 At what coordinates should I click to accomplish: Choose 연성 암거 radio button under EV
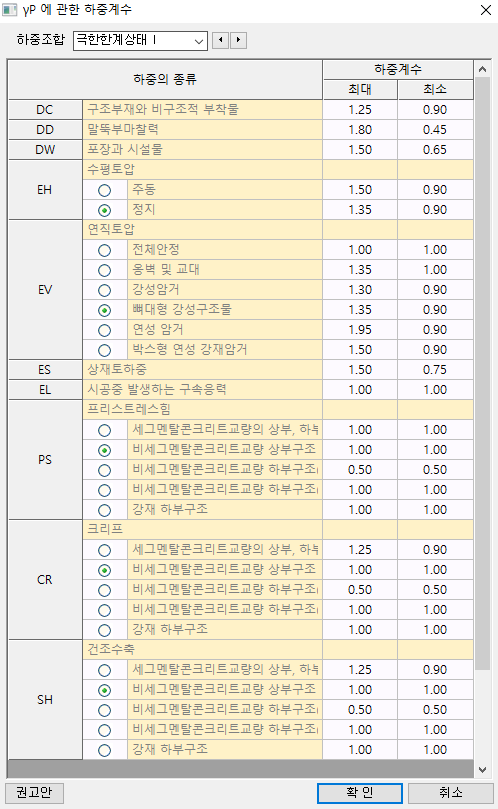click(x=105, y=330)
